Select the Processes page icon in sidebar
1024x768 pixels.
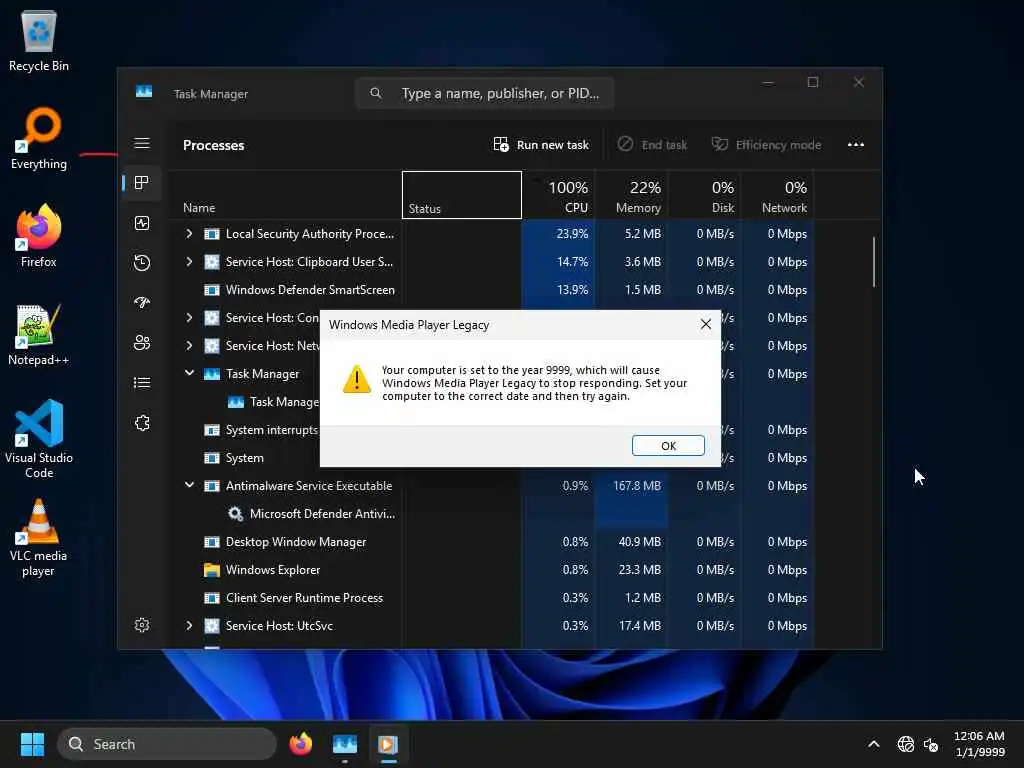[142, 182]
